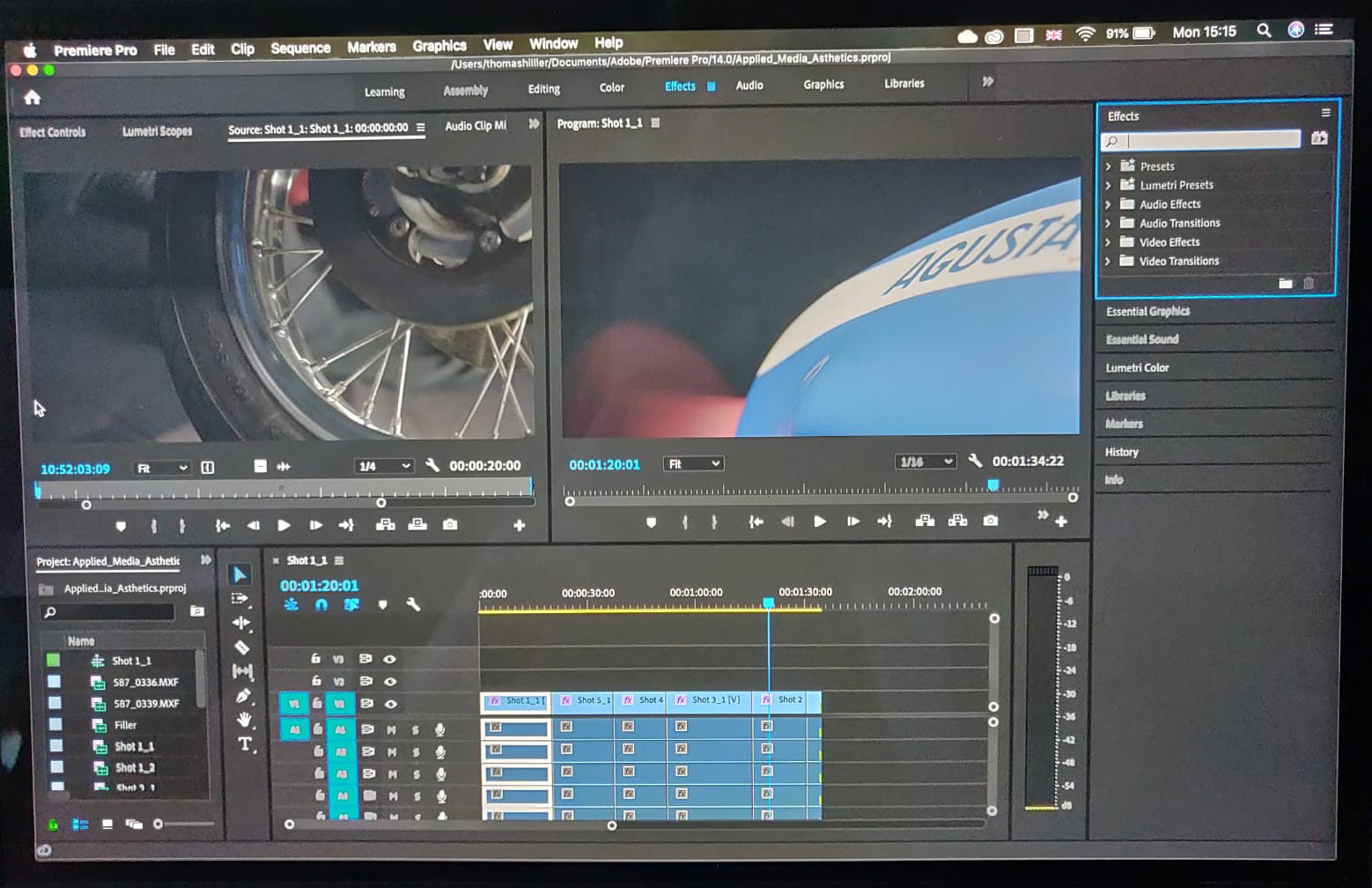Viewport: 1372px width, 888px height.
Task: Open Essential Graphics panel
Action: click(x=1147, y=311)
